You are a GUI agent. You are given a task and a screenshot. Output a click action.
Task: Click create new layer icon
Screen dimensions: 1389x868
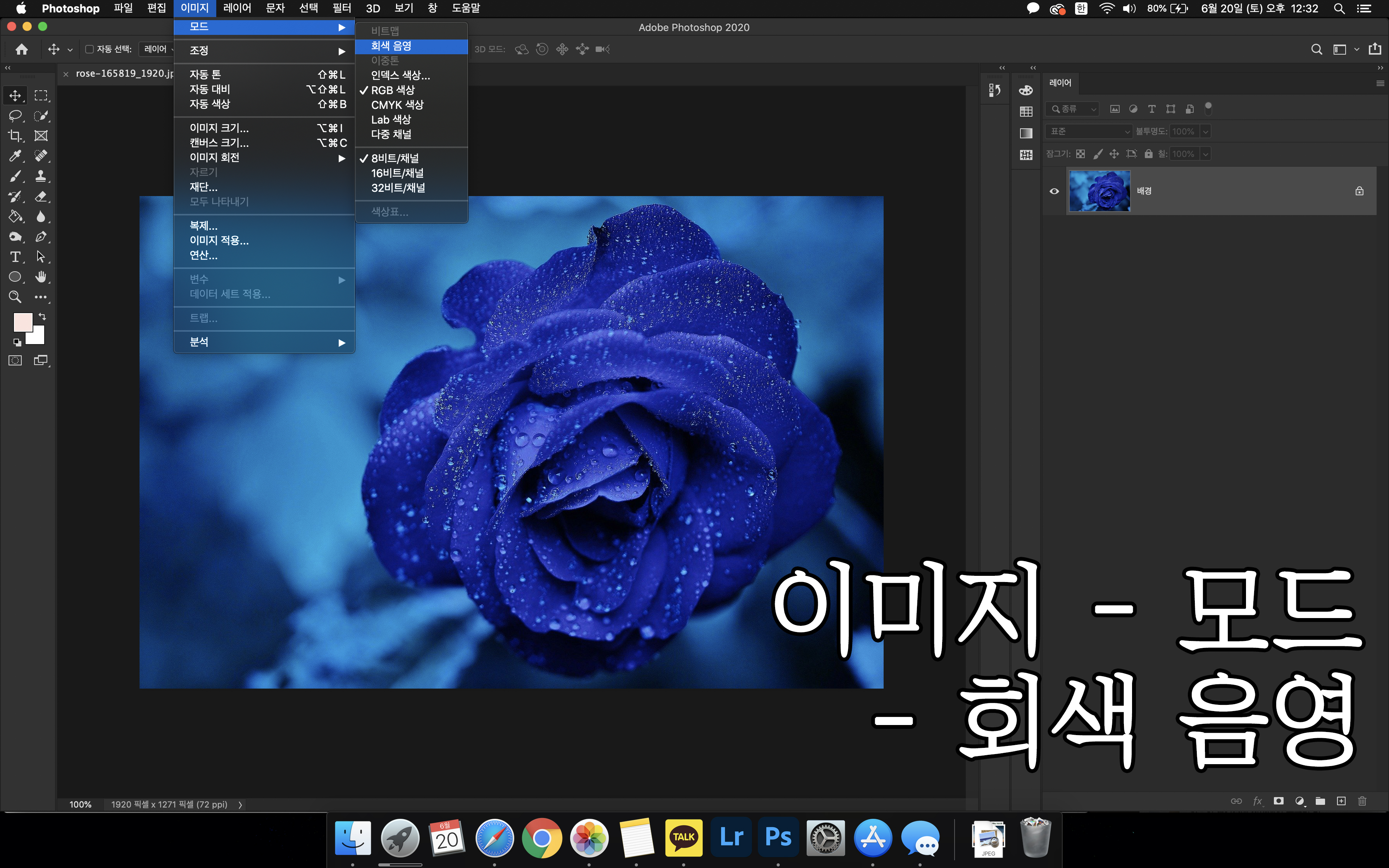point(1341,801)
